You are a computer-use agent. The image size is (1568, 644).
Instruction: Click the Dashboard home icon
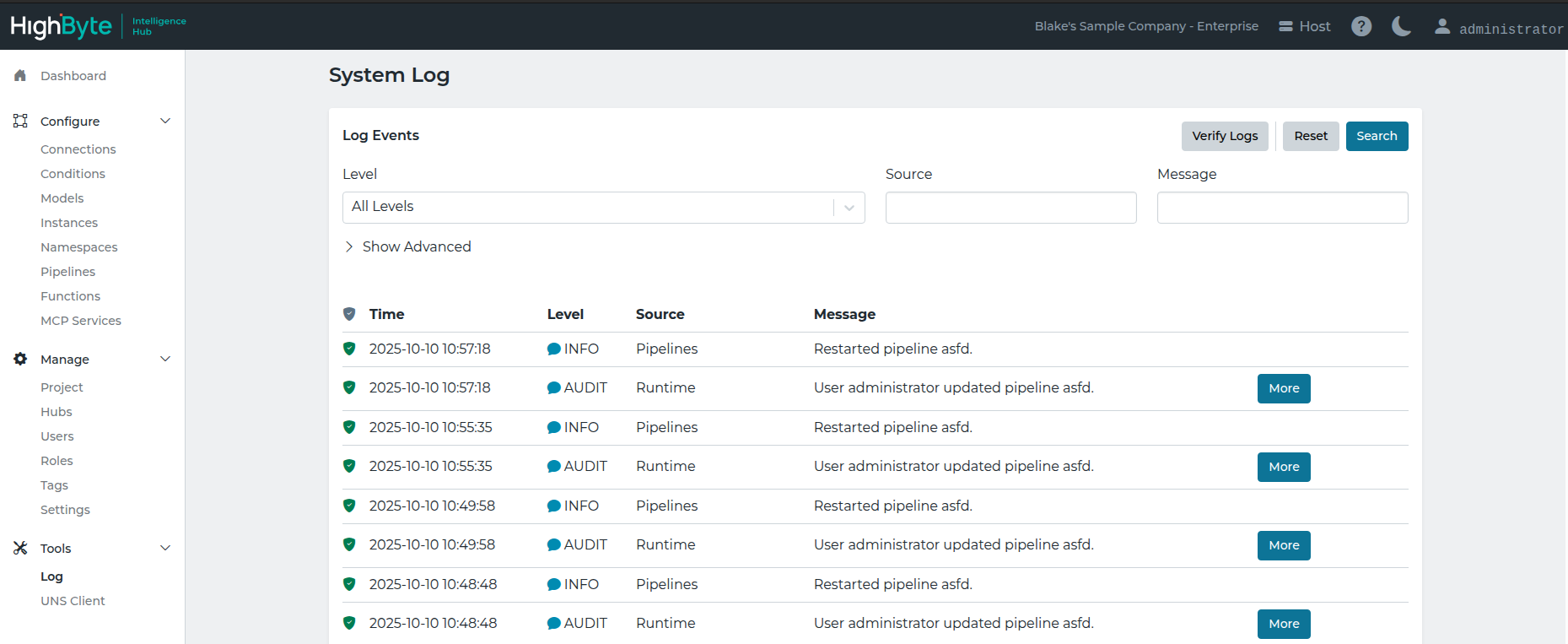point(20,75)
